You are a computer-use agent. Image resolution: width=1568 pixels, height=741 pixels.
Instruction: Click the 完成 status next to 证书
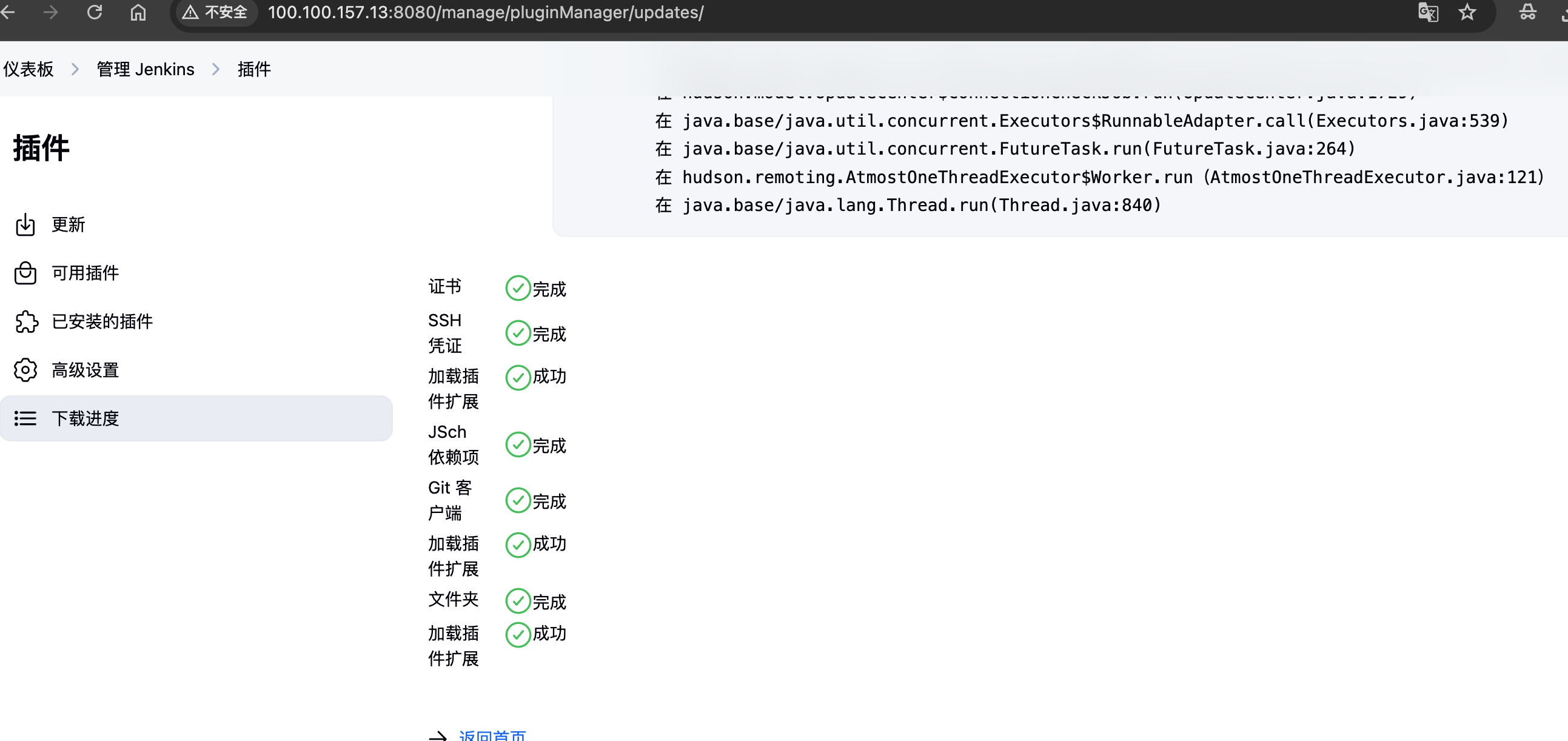click(x=549, y=289)
